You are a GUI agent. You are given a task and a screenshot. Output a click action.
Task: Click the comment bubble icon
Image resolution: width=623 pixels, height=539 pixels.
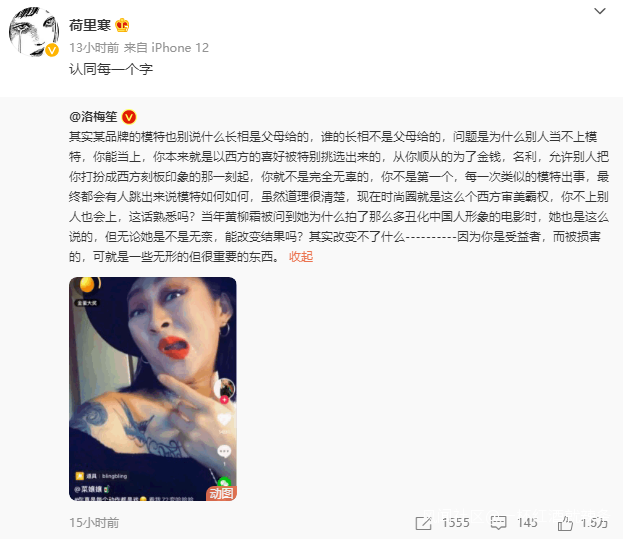pos(498,523)
